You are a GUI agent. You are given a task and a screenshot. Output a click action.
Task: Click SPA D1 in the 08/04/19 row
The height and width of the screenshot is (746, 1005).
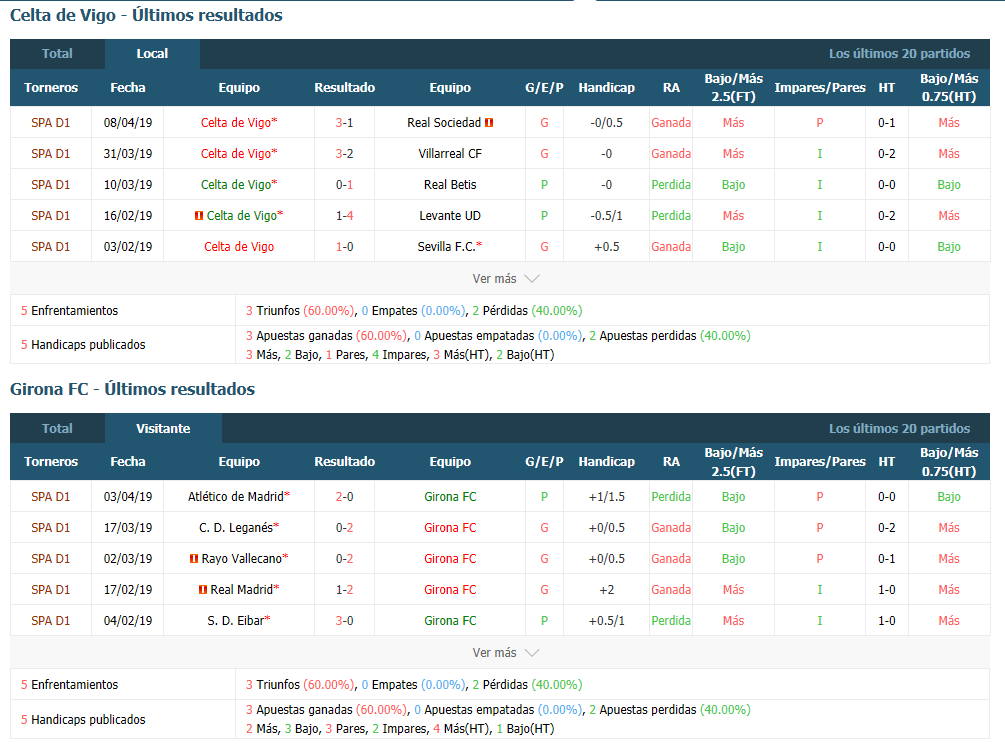[x=51, y=122]
